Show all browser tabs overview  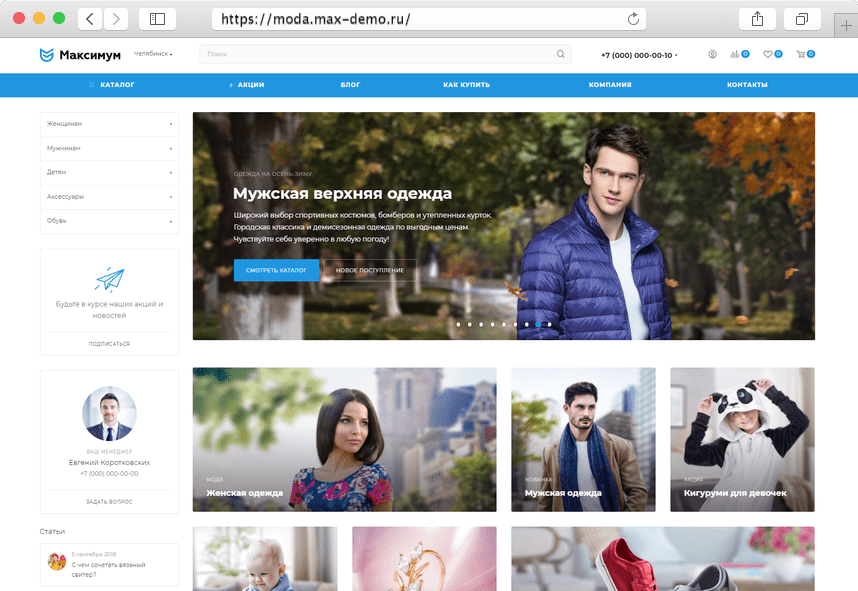click(802, 19)
